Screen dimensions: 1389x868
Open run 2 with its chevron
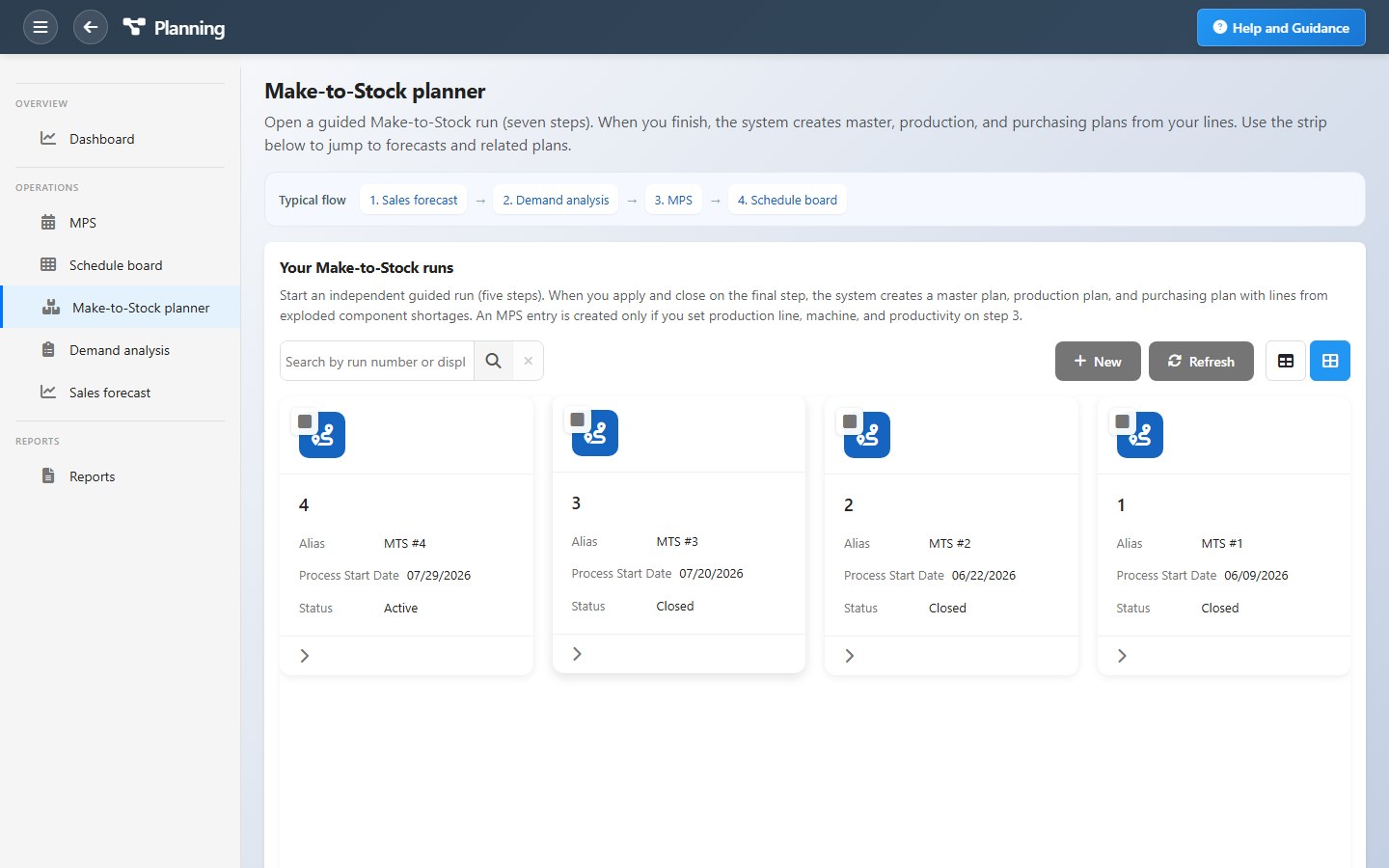tap(850, 656)
